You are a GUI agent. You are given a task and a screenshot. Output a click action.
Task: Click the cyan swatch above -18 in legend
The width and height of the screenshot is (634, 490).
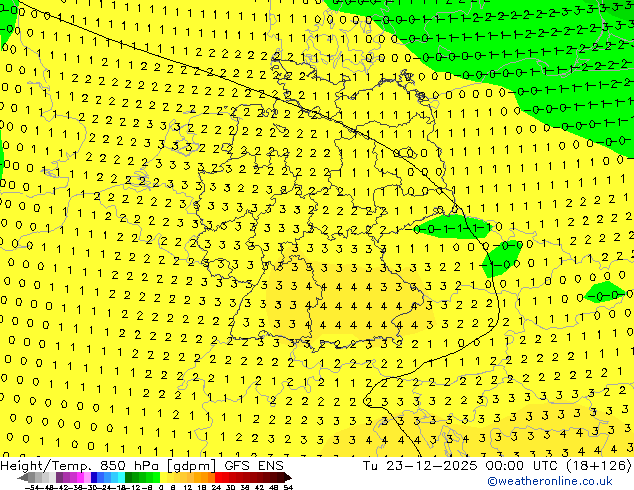tap(121, 478)
